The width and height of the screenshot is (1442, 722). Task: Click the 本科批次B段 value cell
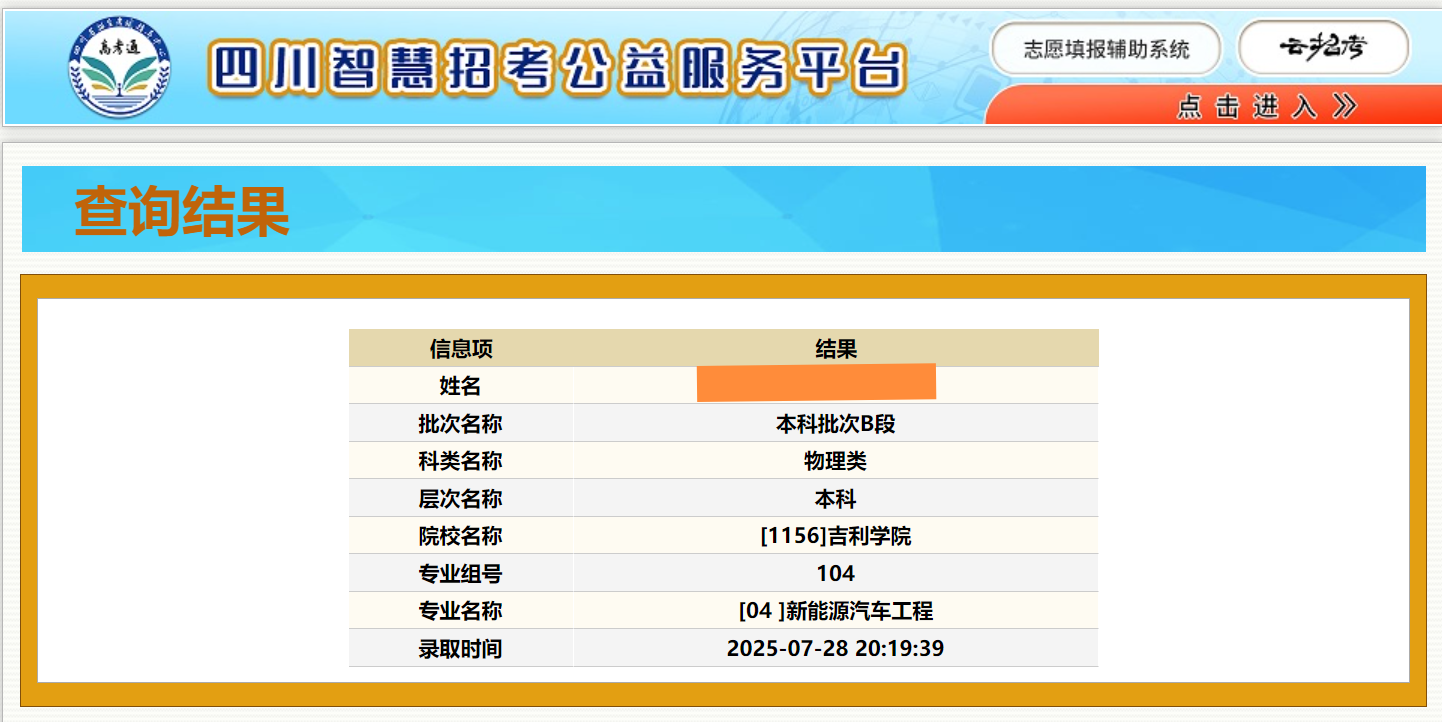[835, 424]
